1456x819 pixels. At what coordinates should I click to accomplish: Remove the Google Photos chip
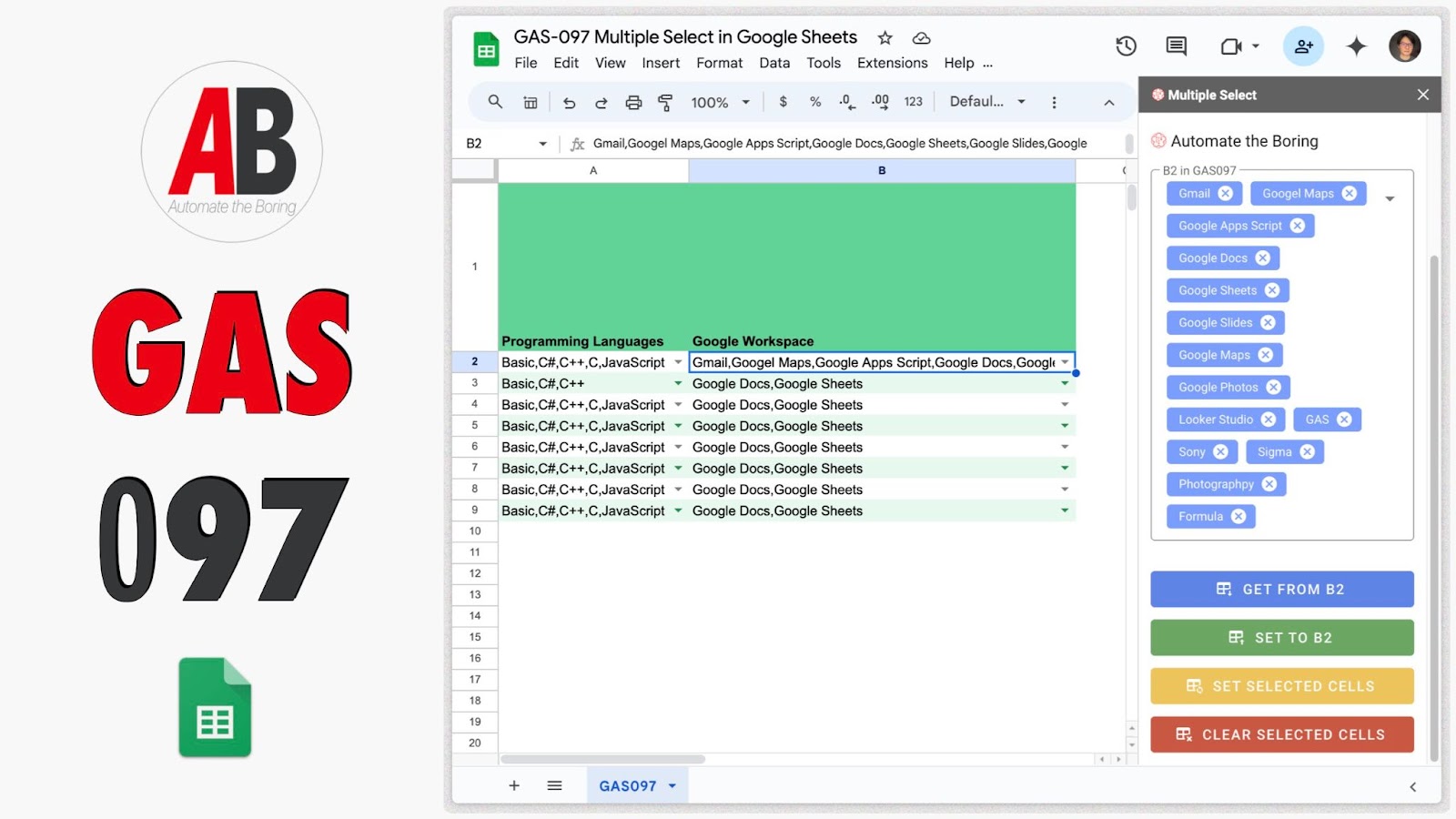[x=1274, y=387]
